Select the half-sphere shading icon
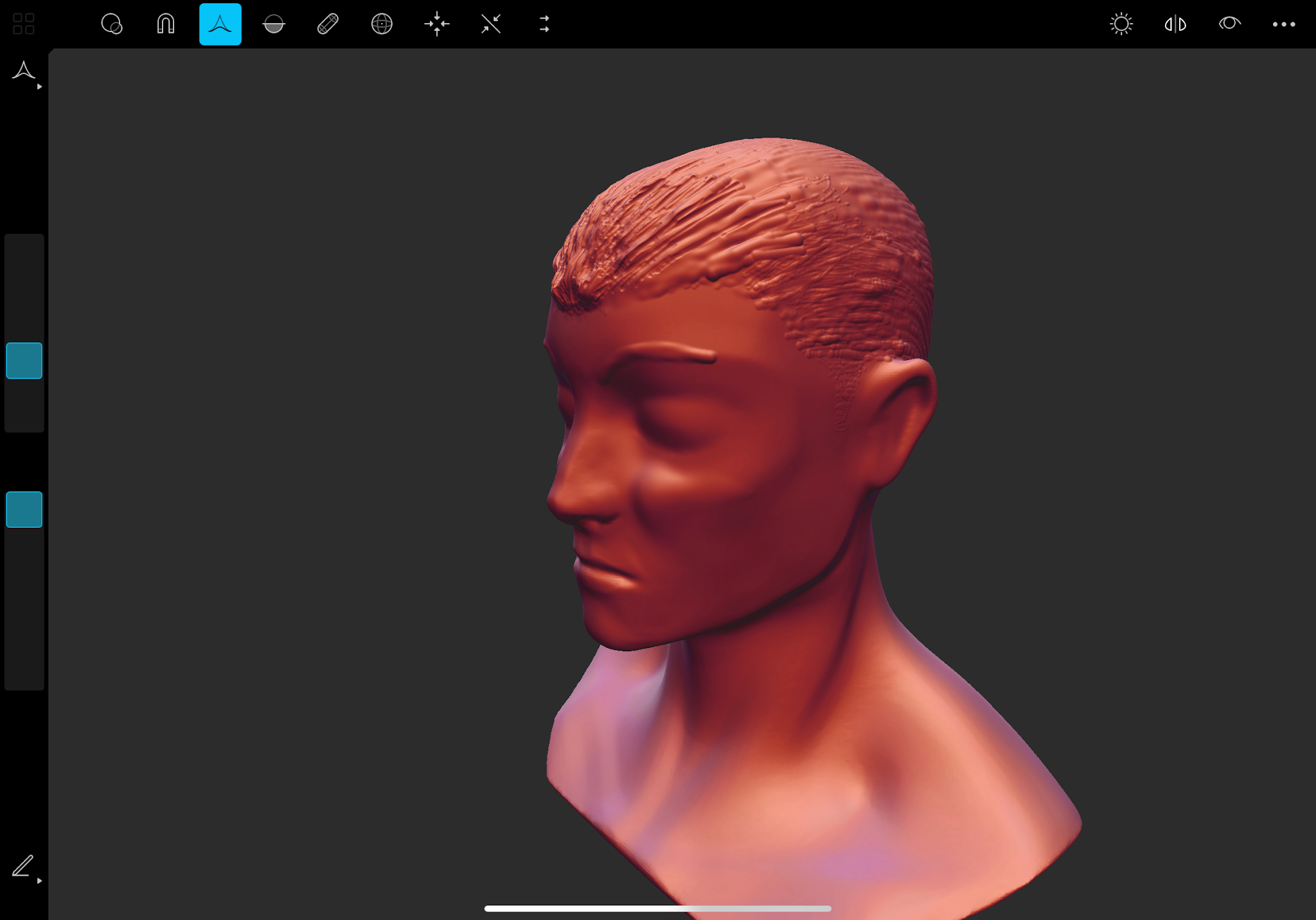Image resolution: width=1316 pixels, height=920 pixels. pyautogui.click(x=273, y=24)
